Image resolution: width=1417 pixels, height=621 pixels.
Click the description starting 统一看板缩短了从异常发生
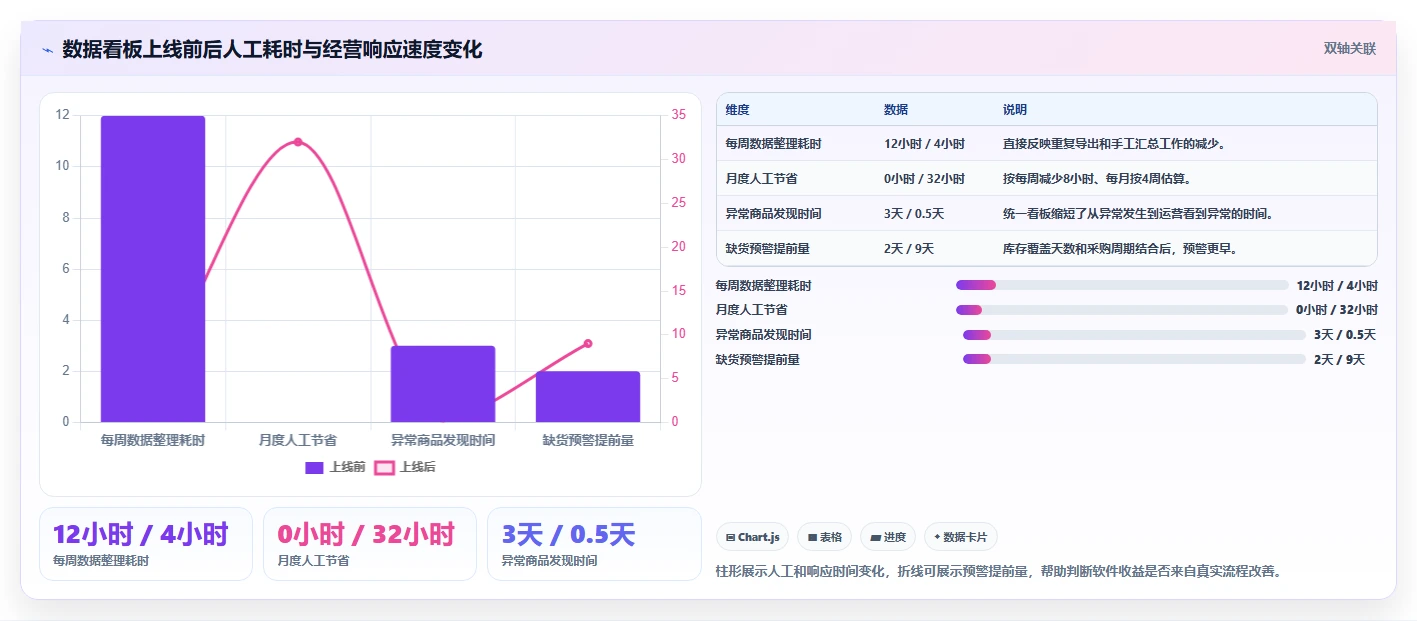coord(1138,214)
